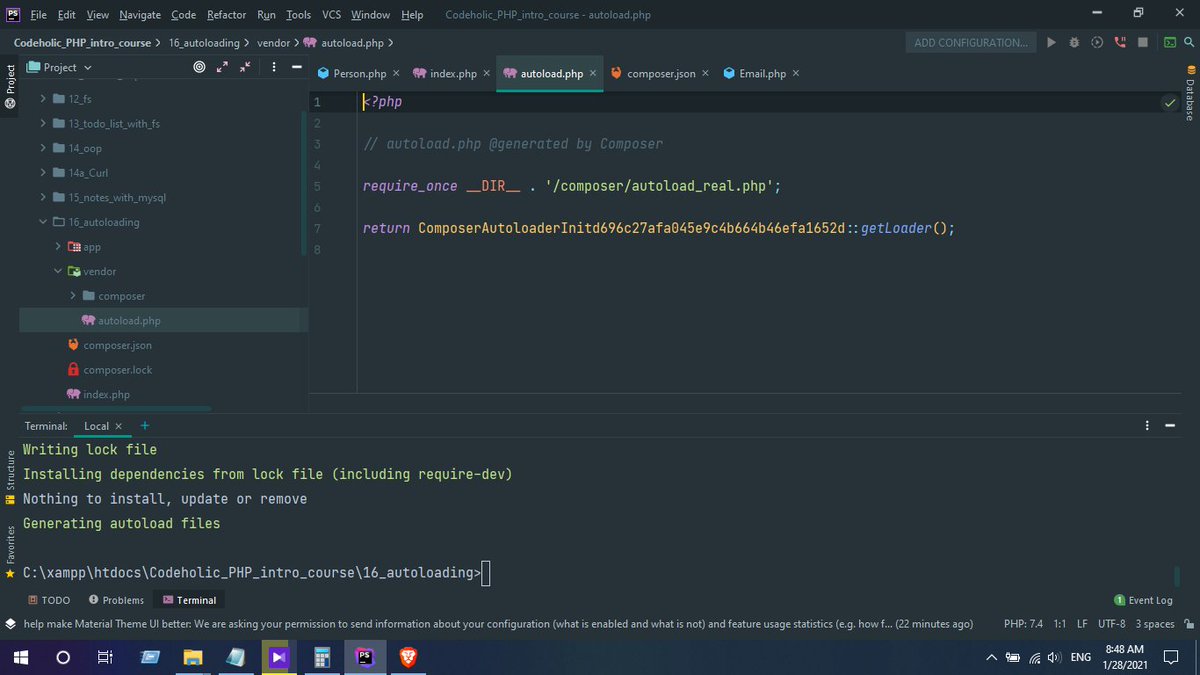Close the autoload.php editor tab
The width and height of the screenshot is (1200, 675).
point(593,73)
